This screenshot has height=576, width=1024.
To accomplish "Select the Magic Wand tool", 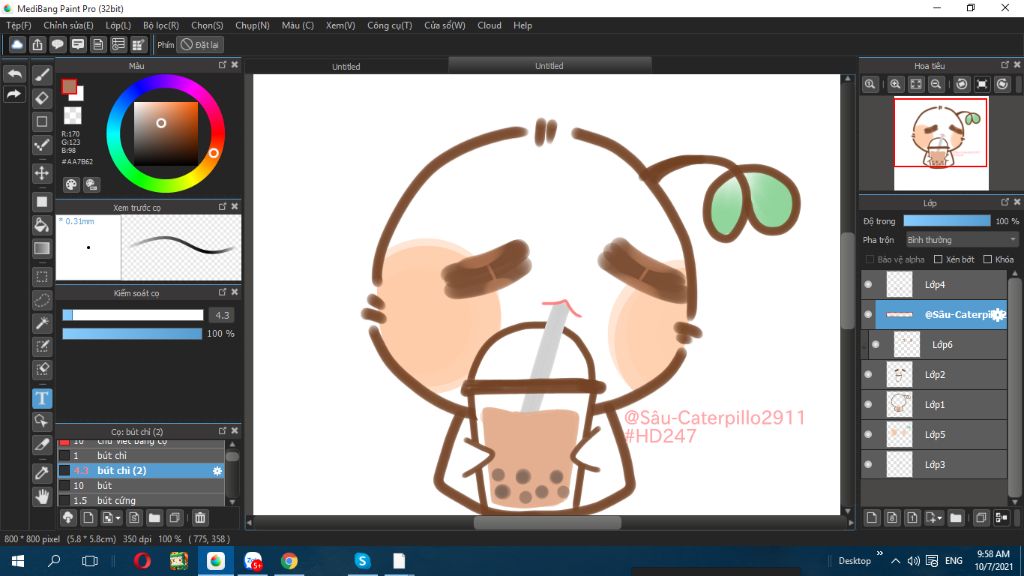I will [x=42, y=323].
